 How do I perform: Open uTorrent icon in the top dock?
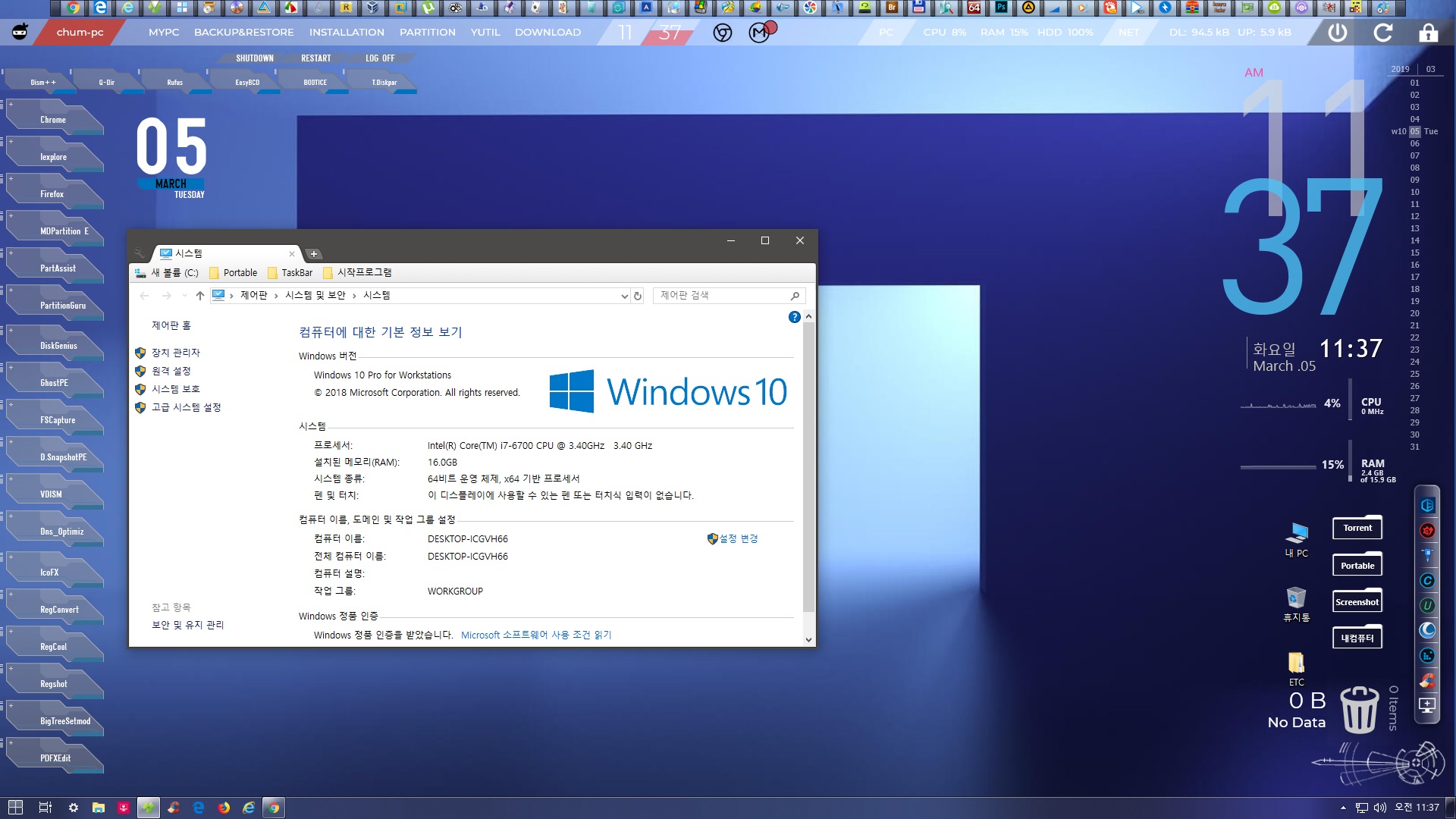[428, 8]
